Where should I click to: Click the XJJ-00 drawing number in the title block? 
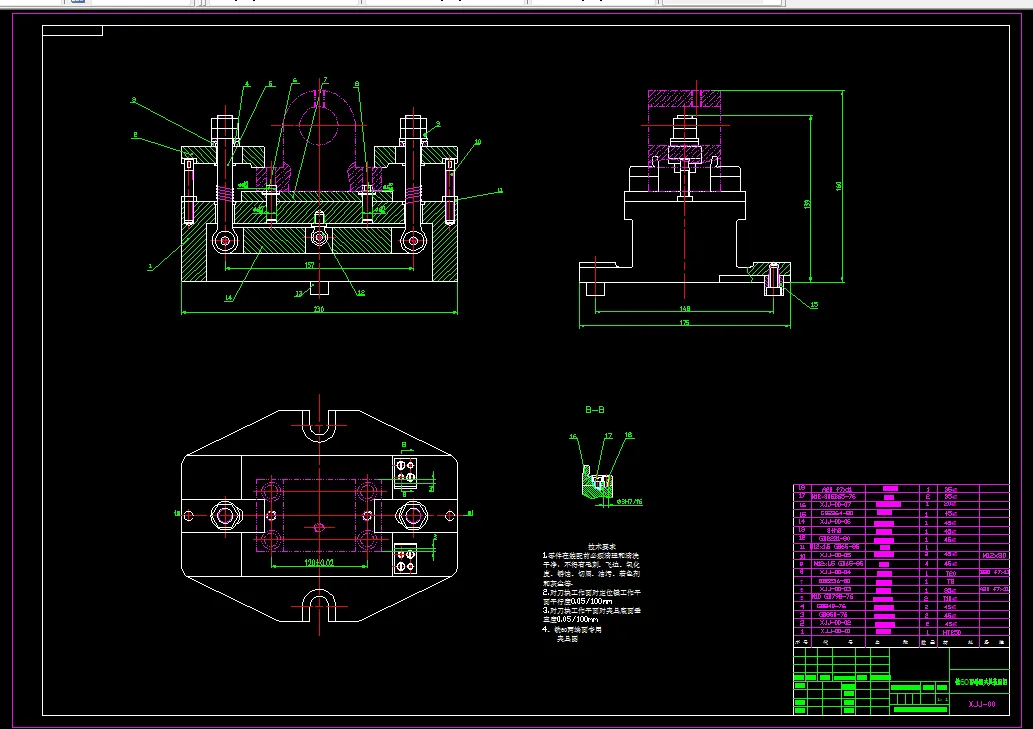click(x=982, y=704)
